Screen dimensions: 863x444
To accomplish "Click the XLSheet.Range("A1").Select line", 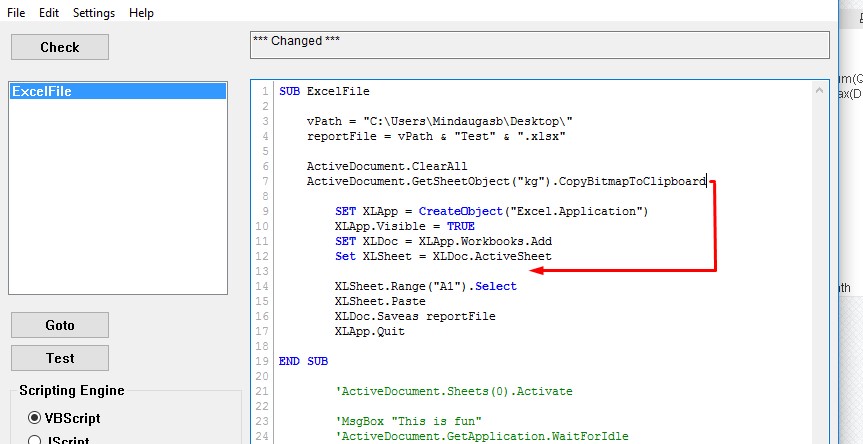I will click(425, 286).
